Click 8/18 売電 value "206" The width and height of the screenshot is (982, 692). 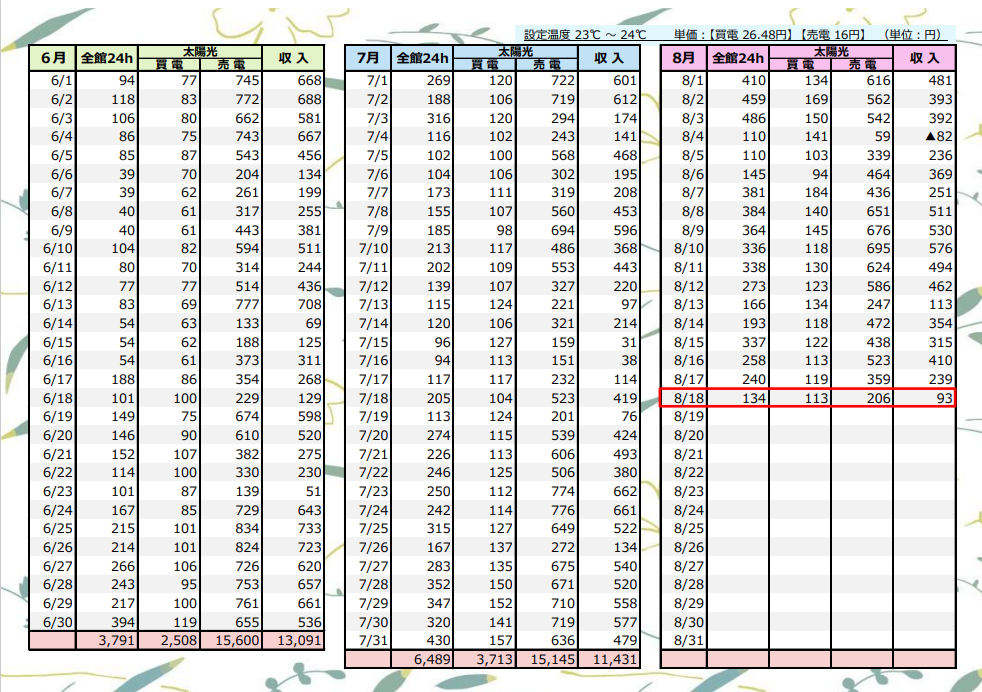pos(862,398)
